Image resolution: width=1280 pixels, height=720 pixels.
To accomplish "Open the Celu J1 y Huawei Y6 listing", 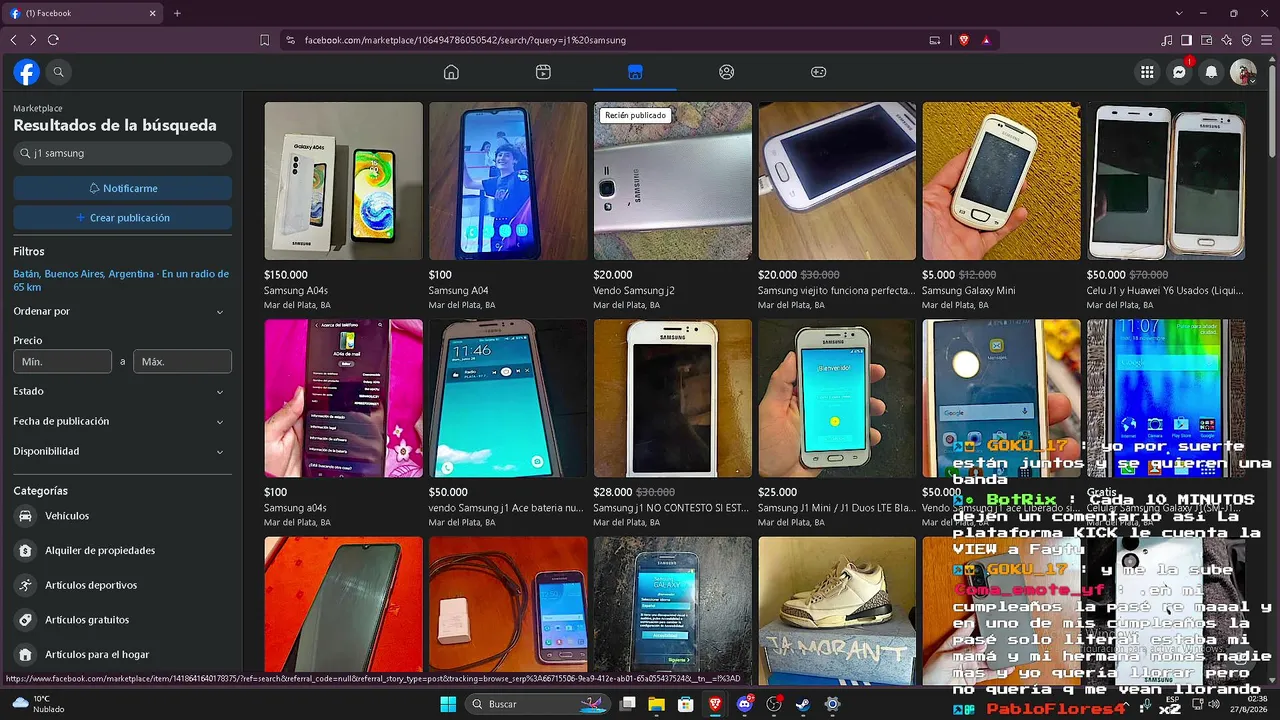I will [x=1166, y=206].
